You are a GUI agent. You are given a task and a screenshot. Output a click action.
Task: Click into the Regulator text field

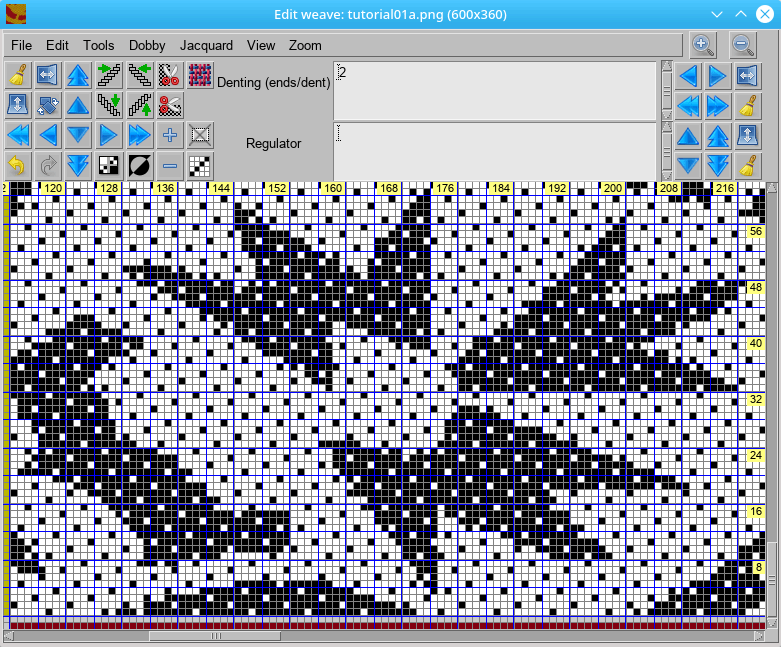click(x=495, y=151)
